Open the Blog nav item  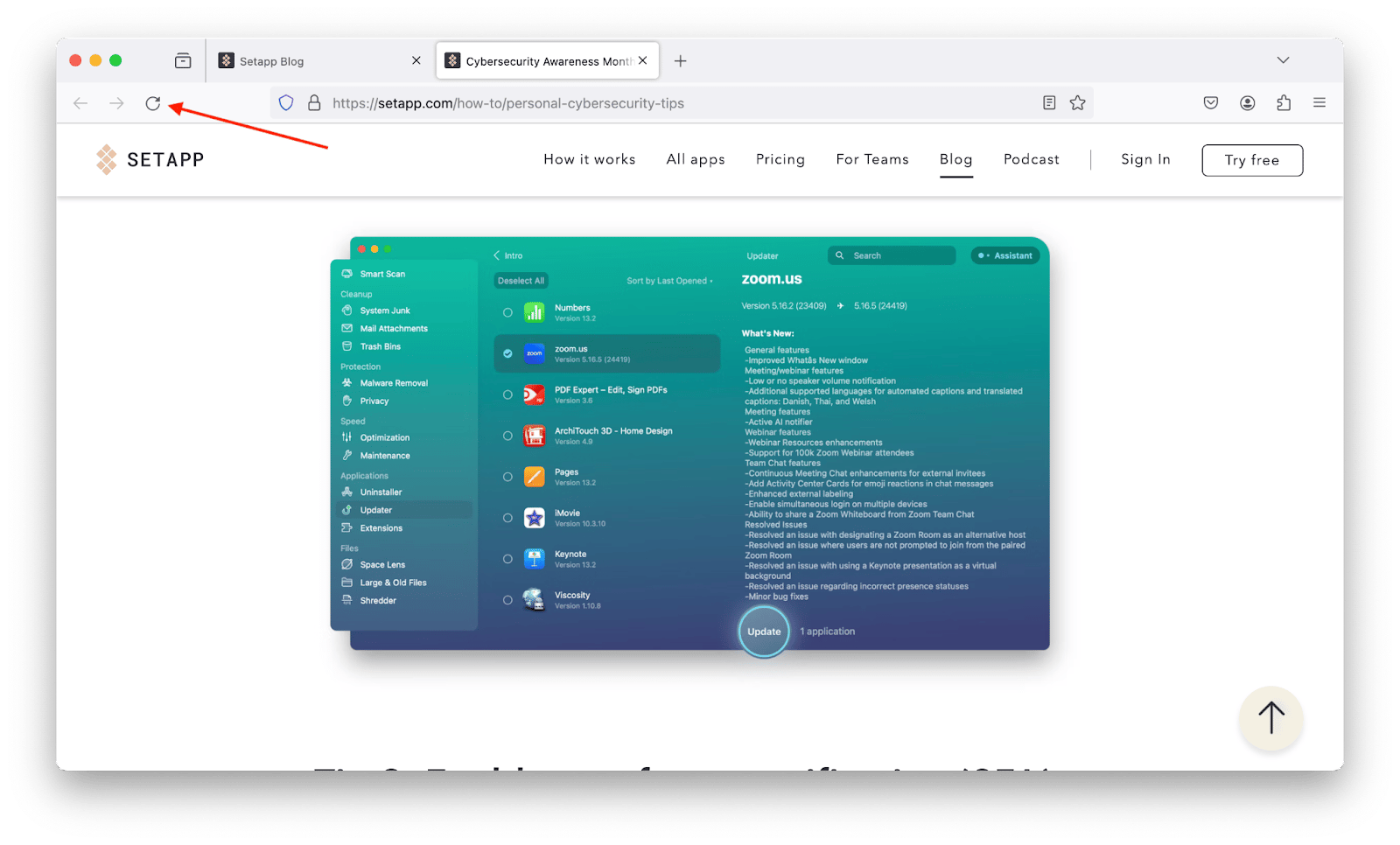tap(956, 159)
